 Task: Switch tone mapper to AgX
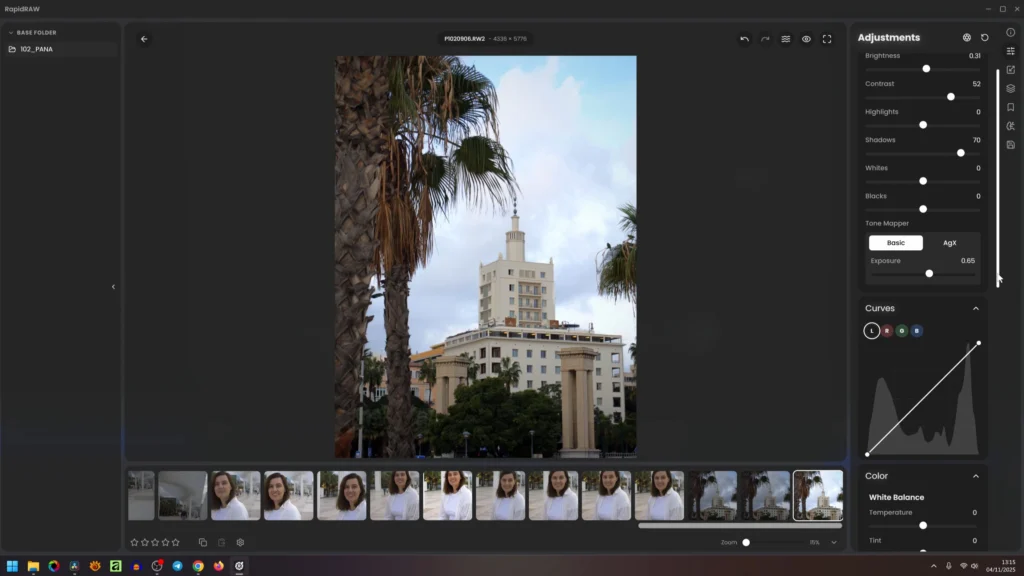click(950, 243)
